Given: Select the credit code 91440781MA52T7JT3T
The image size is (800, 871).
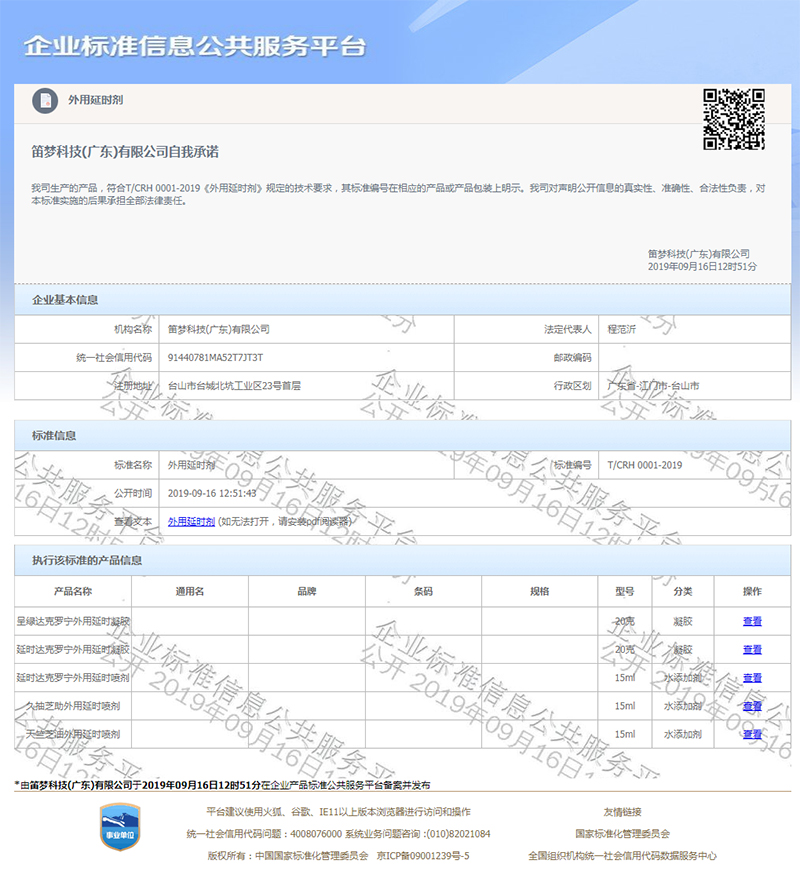Looking at the screenshot, I should point(216,357).
